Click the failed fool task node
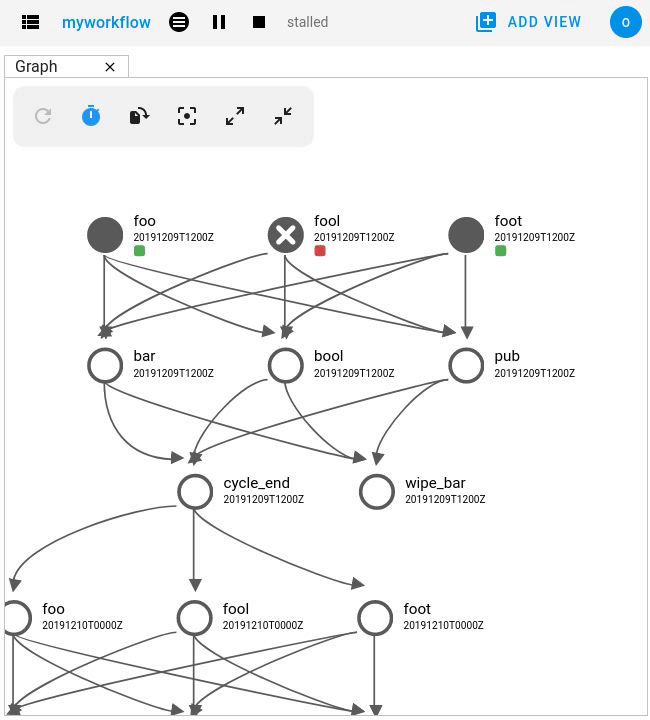650x720 pixels. pyautogui.click(x=286, y=235)
